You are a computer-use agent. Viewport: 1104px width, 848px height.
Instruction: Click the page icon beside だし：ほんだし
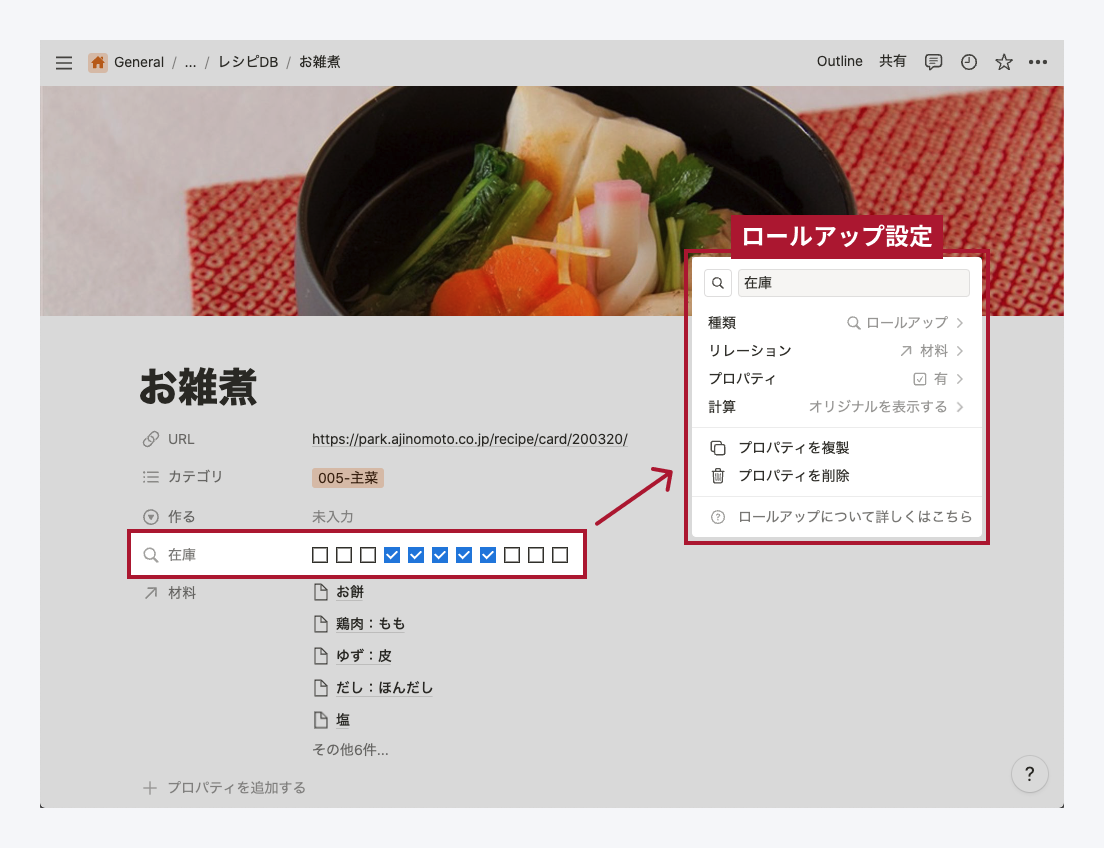[320, 687]
